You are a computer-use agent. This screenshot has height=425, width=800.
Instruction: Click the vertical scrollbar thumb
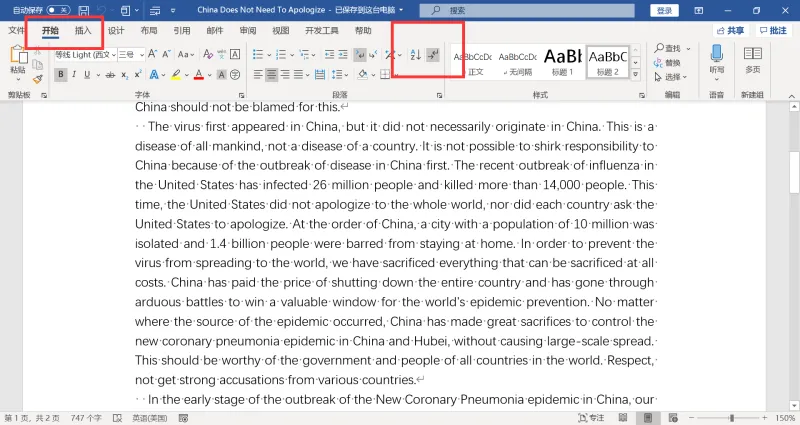(794, 172)
